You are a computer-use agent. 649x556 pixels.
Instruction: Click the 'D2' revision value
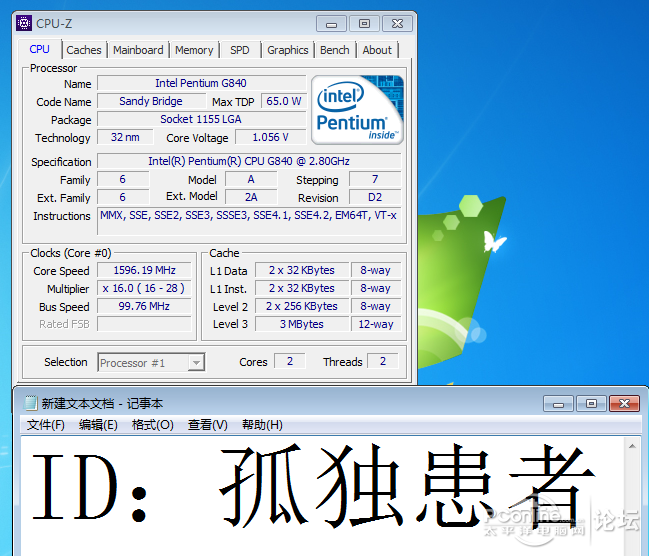point(375,197)
